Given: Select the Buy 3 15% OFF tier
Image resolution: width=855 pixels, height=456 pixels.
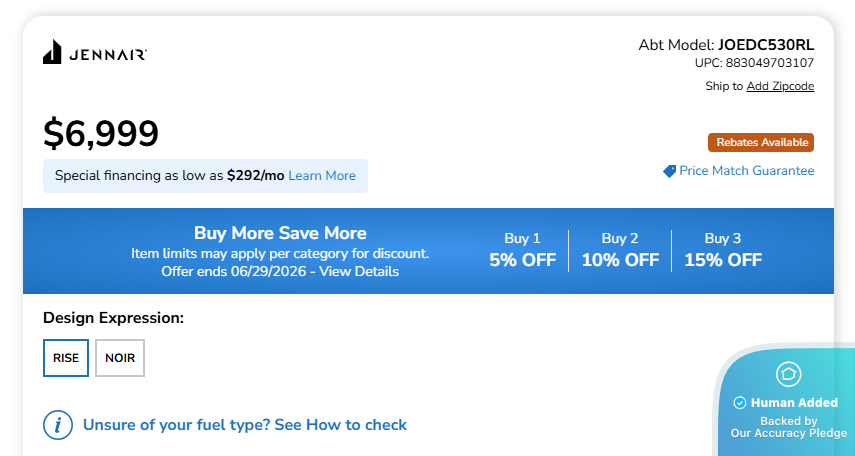Looking at the screenshot, I should [x=722, y=250].
